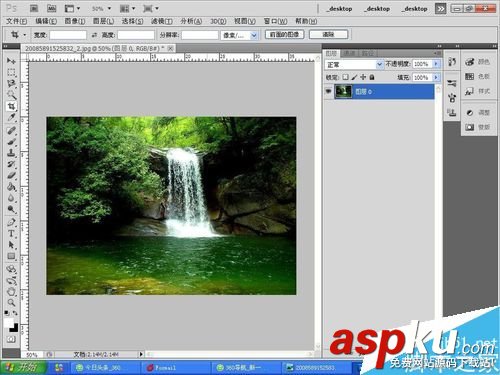Open the screen mode dropdown
The width and height of the screenshot is (500, 375).
(151, 8)
